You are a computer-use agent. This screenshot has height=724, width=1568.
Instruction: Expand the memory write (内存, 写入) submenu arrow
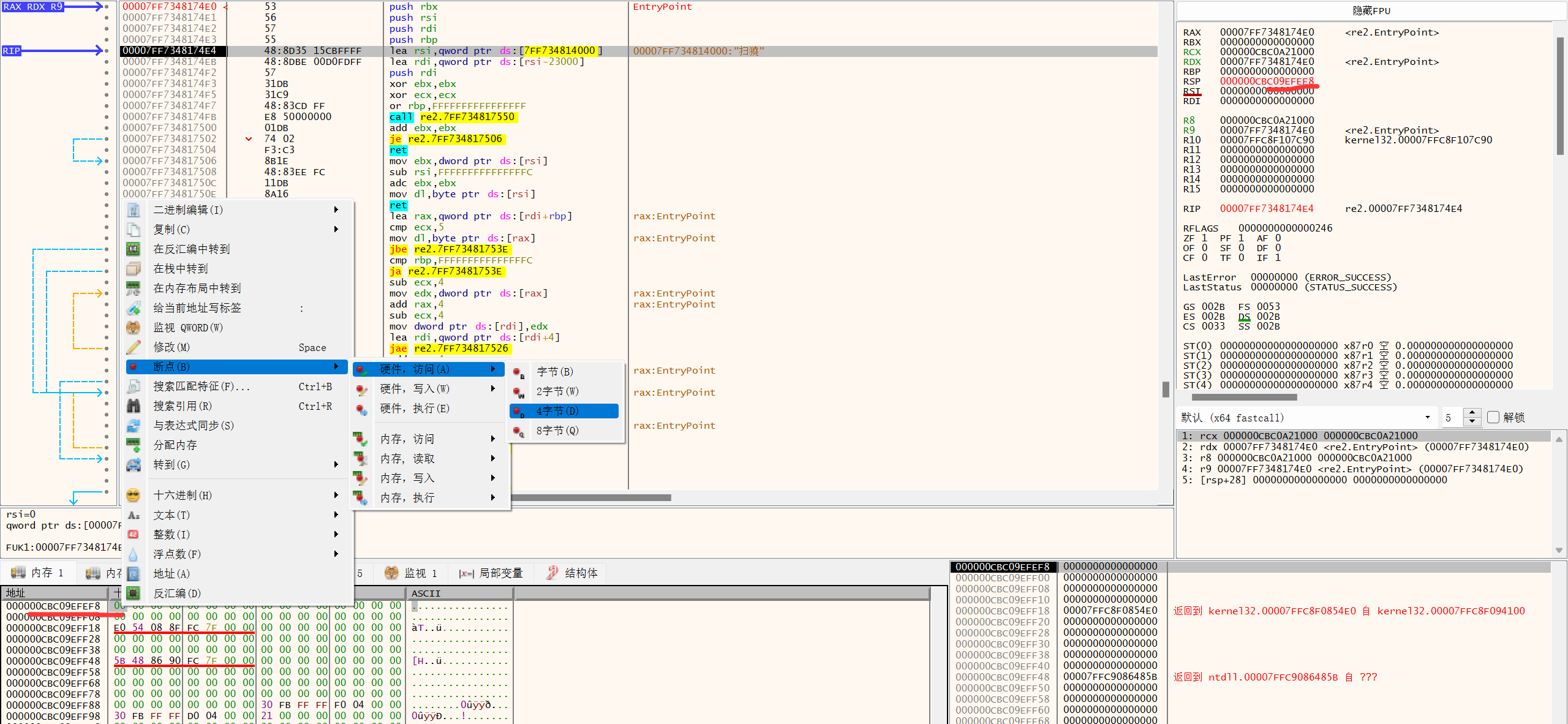coord(493,478)
